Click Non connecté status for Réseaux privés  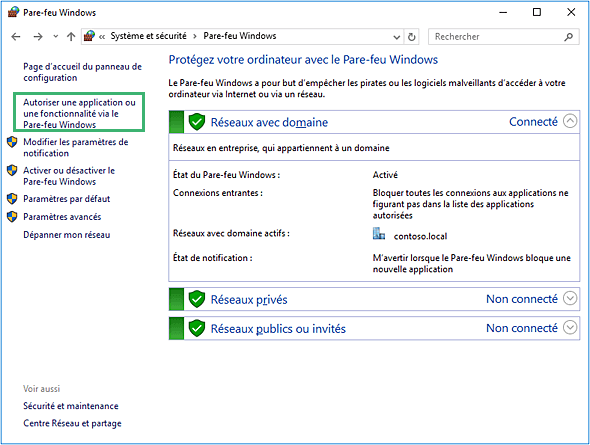point(522,299)
